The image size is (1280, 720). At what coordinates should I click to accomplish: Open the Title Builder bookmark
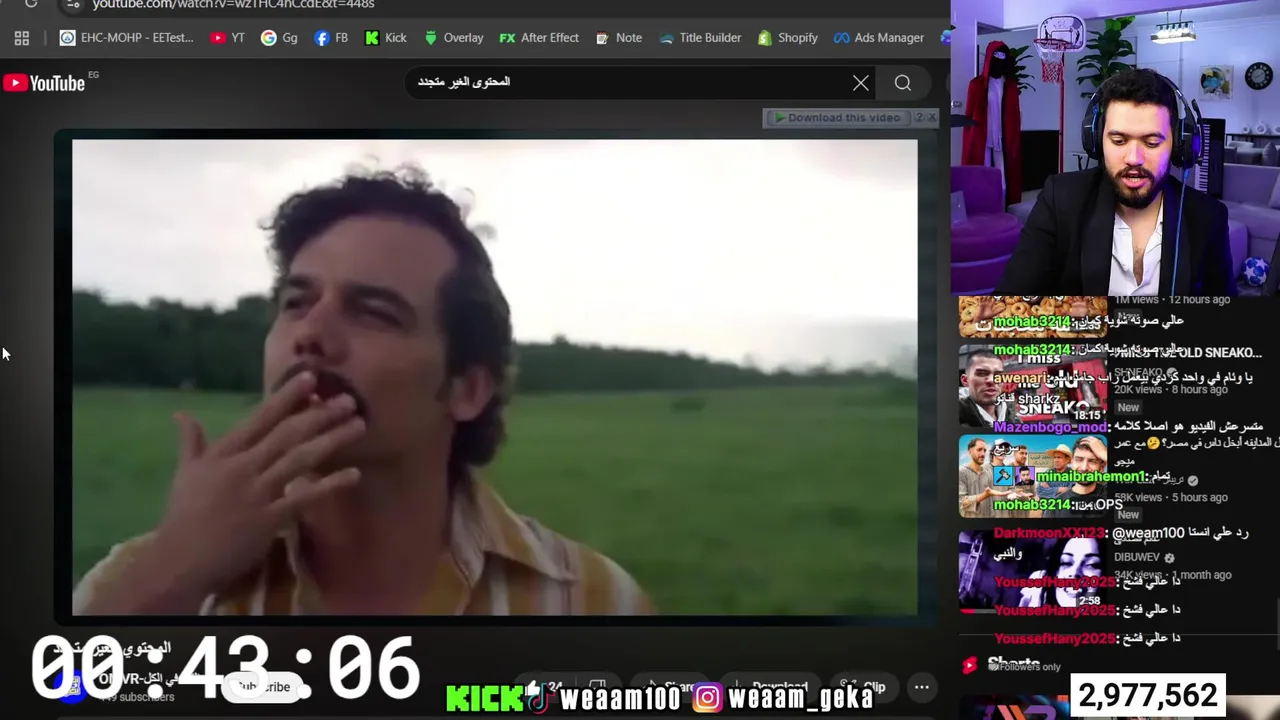coord(701,38)
